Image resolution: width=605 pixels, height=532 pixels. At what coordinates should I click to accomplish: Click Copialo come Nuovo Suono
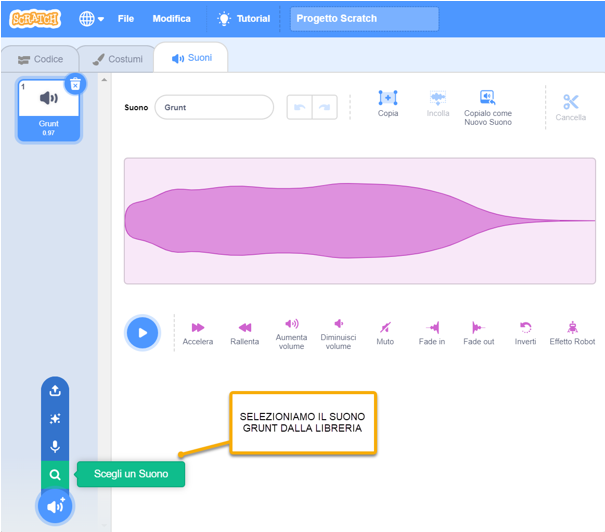pyautogui.click(x=488, y=108)
